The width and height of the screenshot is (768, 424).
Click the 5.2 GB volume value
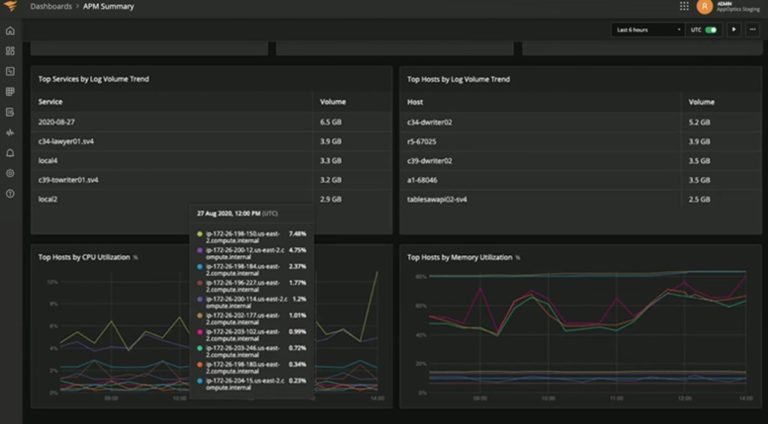pos(699,122)
